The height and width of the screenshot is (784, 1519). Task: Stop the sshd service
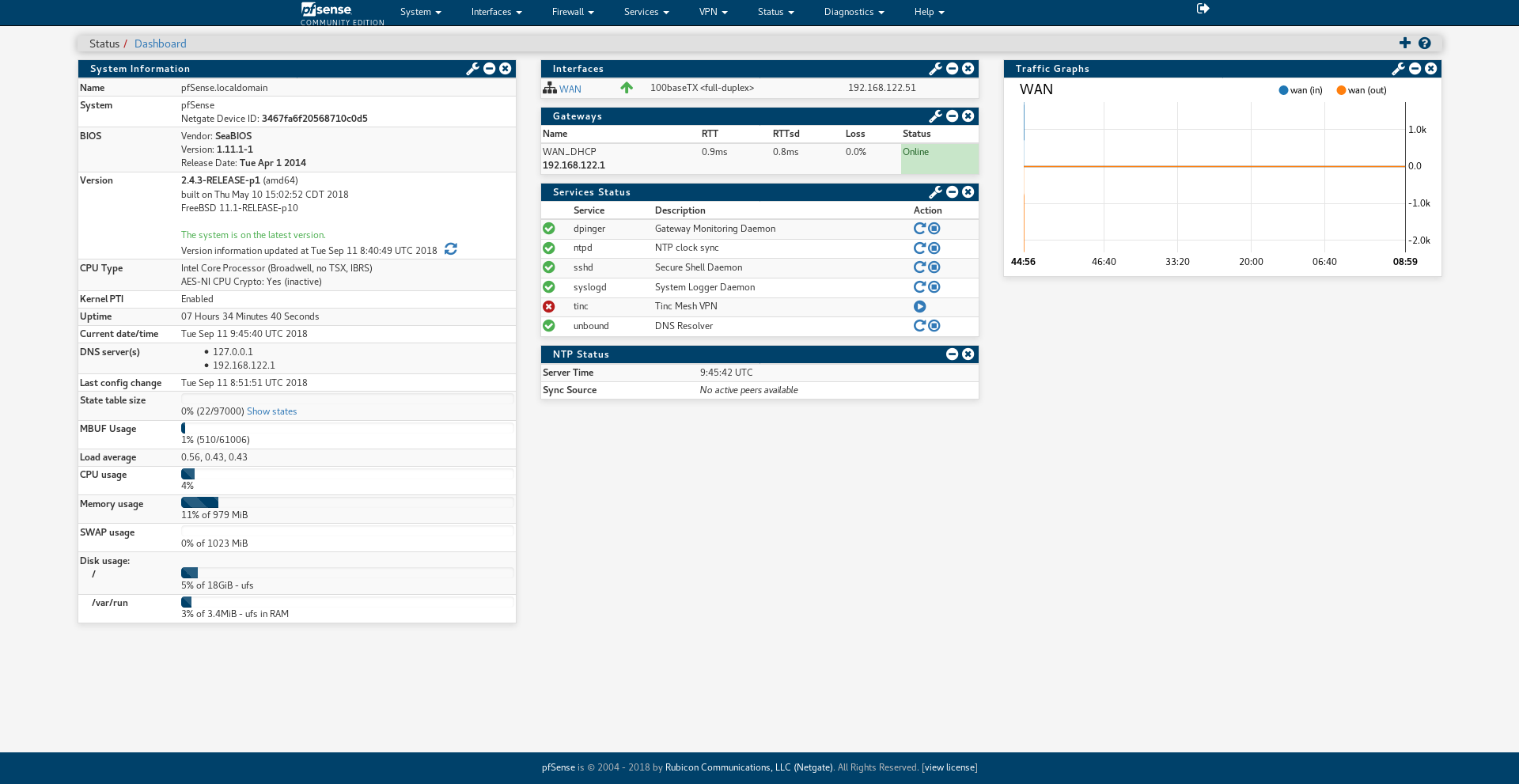(x=934, y=267)
